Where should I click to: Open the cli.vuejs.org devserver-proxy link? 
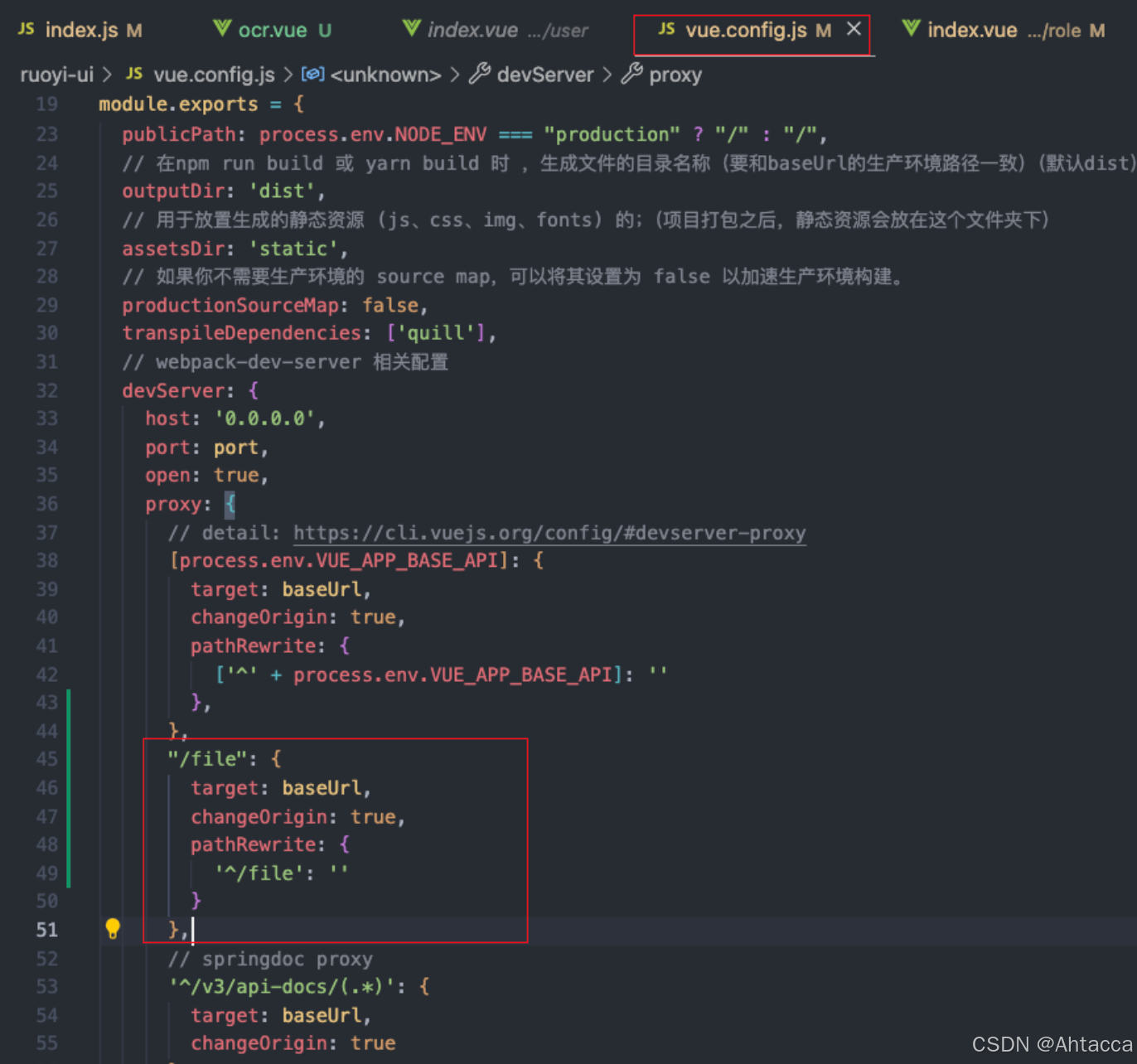click(549, 533)
